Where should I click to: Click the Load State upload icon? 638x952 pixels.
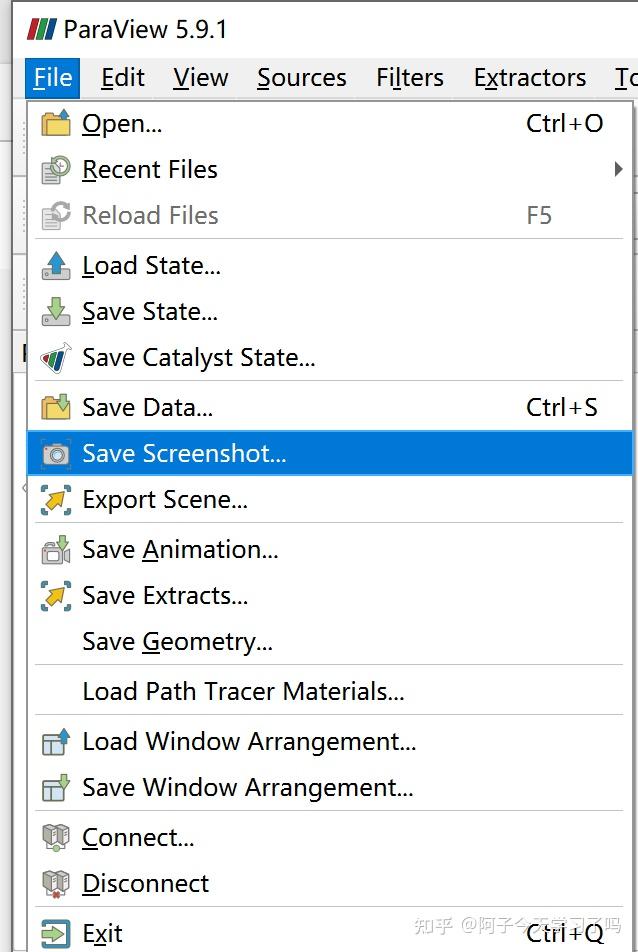click(x=56, y=266)
